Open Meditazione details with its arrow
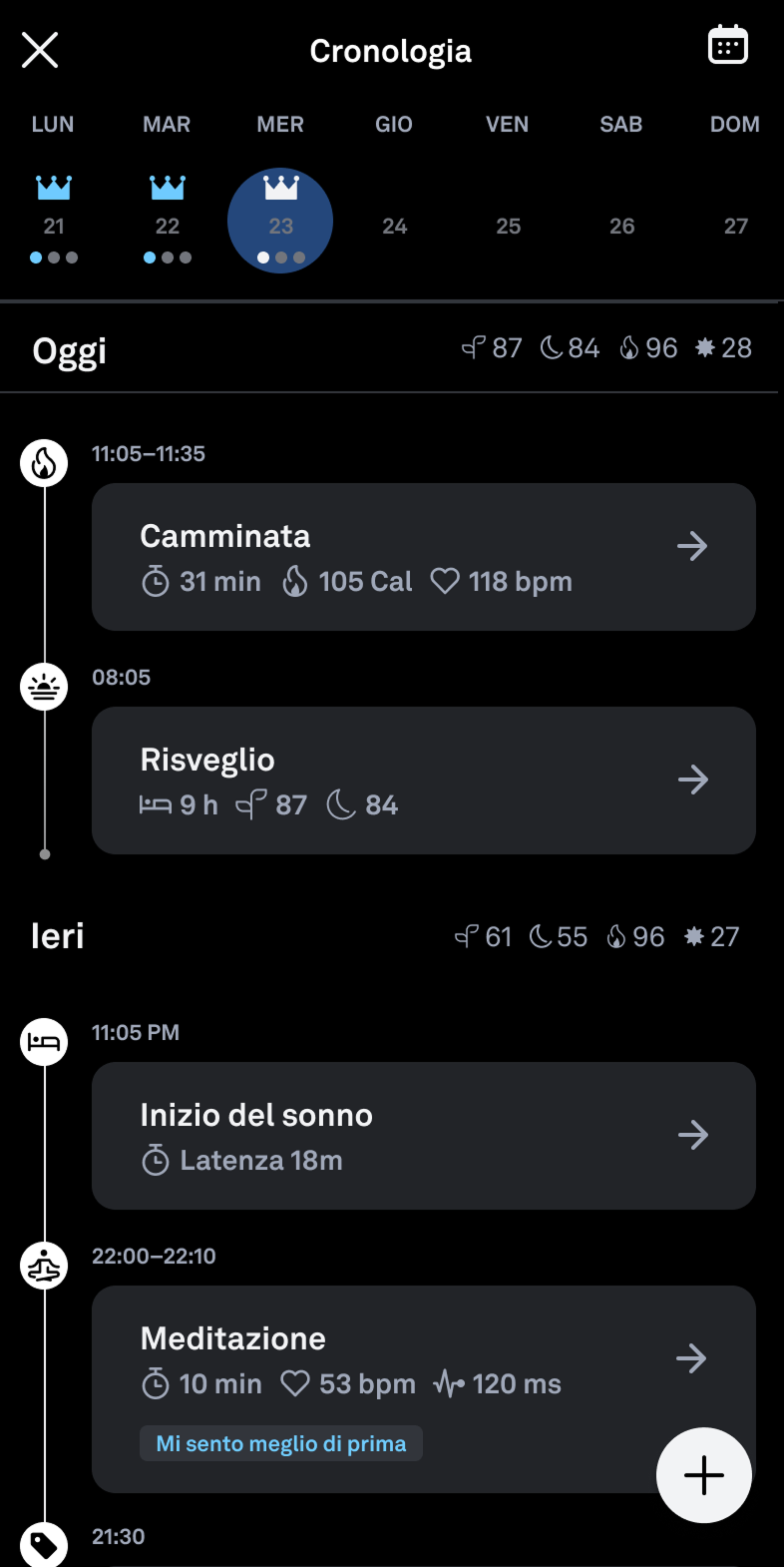The width and height of the screenshot is (784, 1567). [x=691, y=1358]
